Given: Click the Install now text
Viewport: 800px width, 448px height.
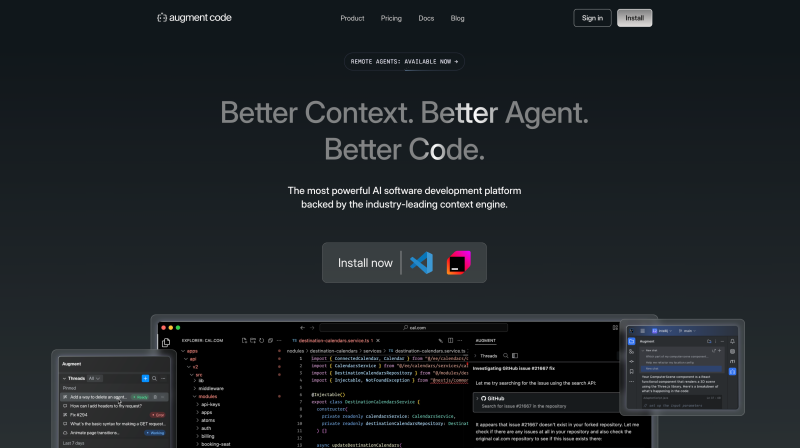Looking at the screenshot, I should 365,263.
